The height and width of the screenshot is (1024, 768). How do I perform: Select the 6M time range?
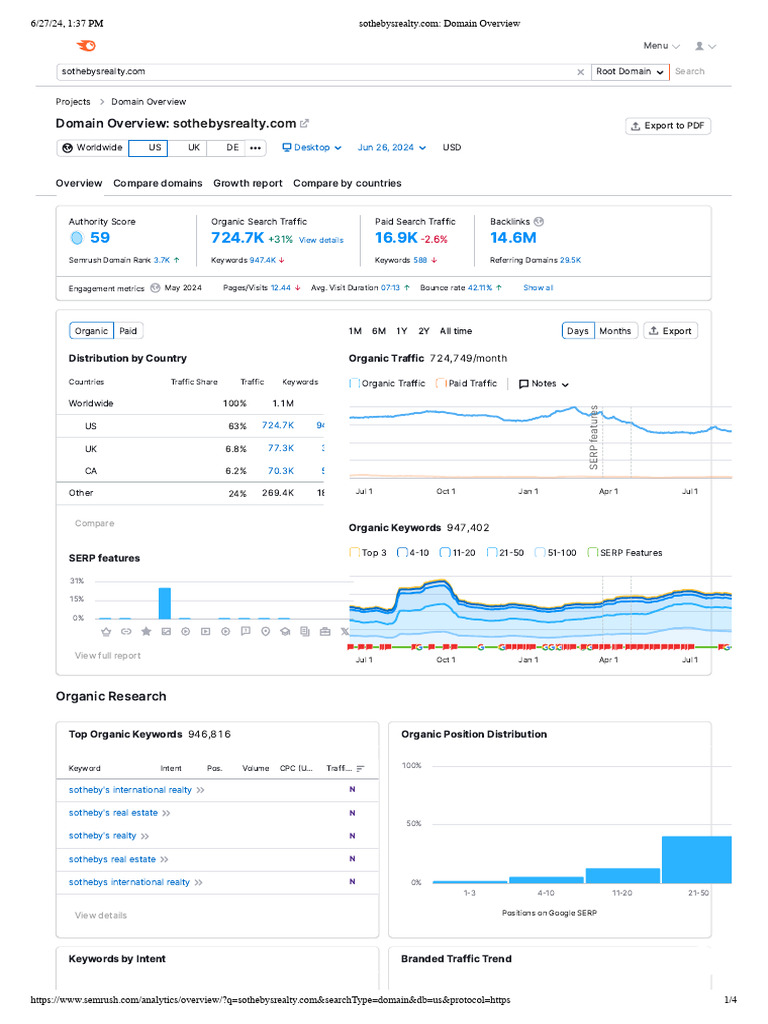[x=378, y=331]
